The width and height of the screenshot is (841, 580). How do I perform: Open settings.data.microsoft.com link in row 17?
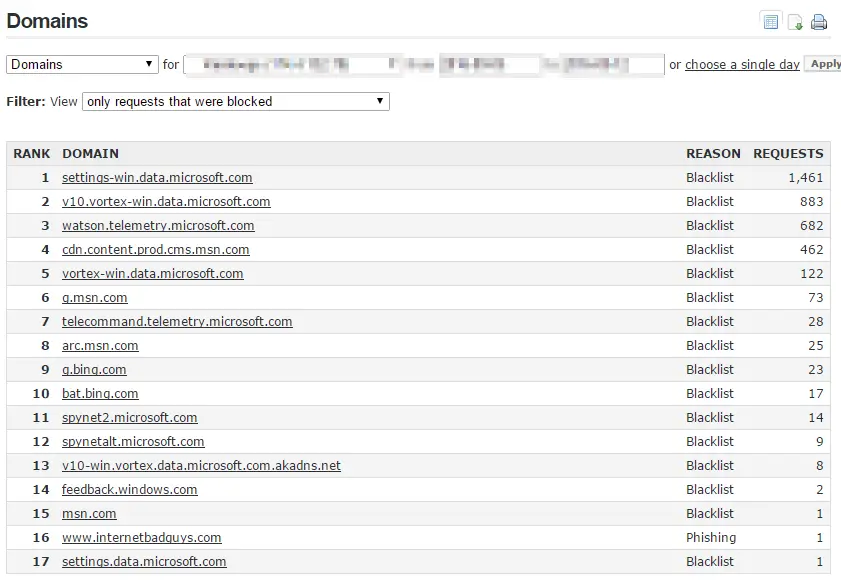click(x=144, y=561)
